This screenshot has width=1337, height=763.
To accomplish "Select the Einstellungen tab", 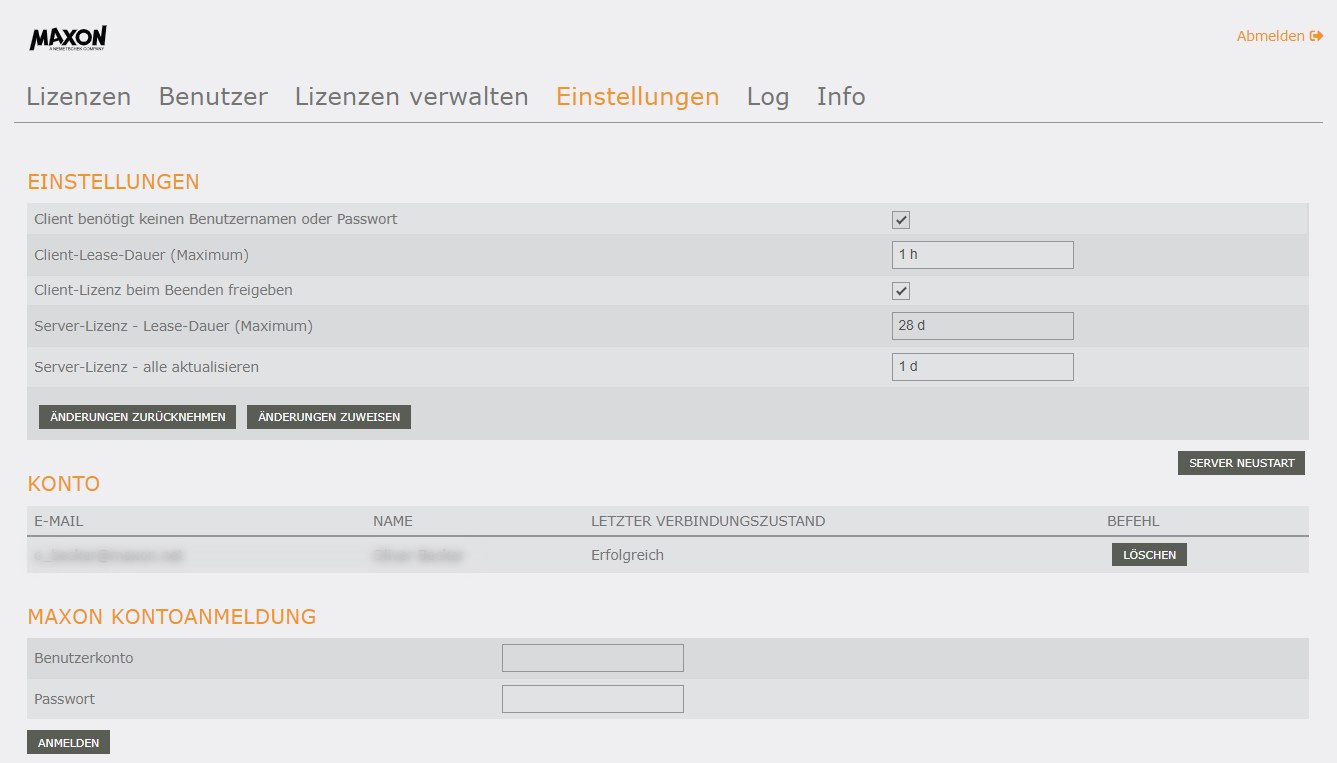I will point(637,97).
